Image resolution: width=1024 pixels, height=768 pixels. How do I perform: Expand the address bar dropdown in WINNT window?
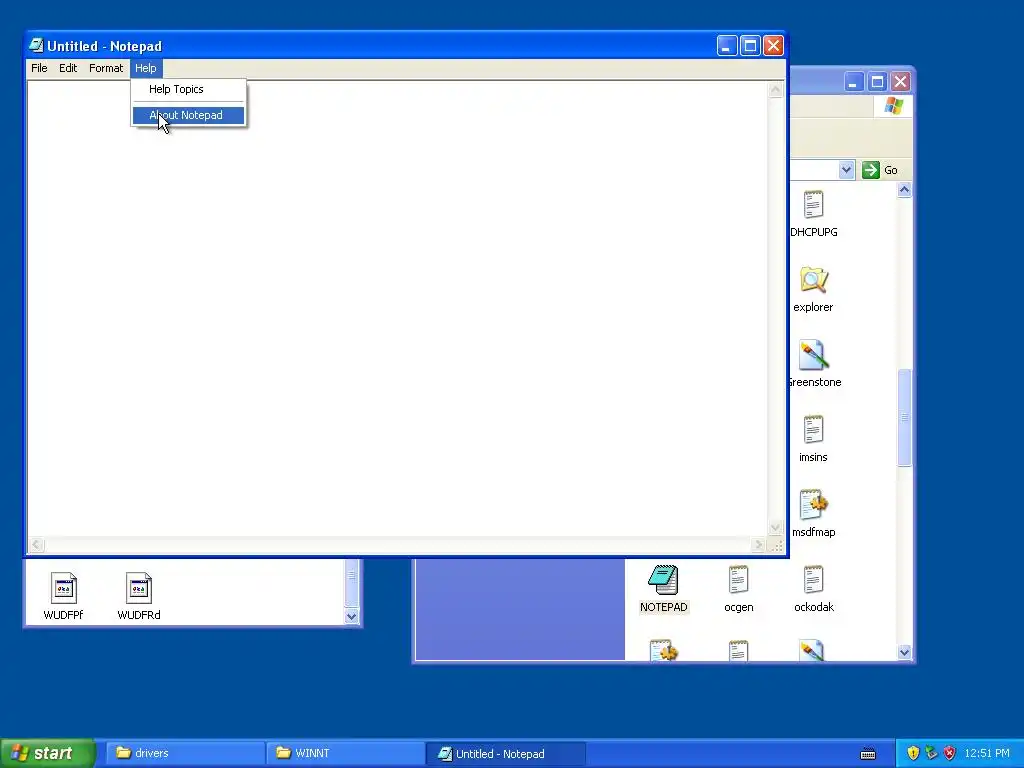pos(846,170)
